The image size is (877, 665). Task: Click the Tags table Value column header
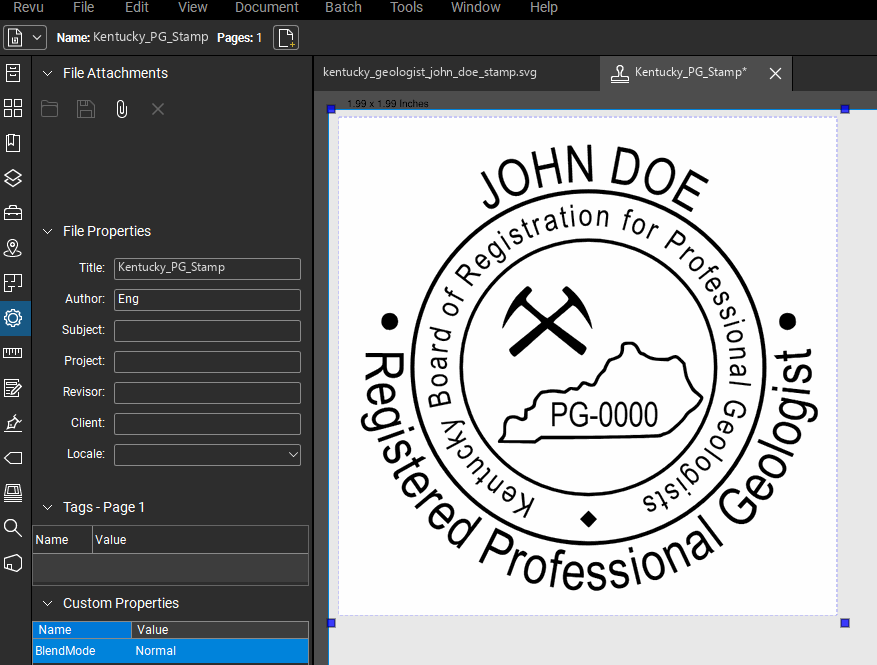click(200, 540)
